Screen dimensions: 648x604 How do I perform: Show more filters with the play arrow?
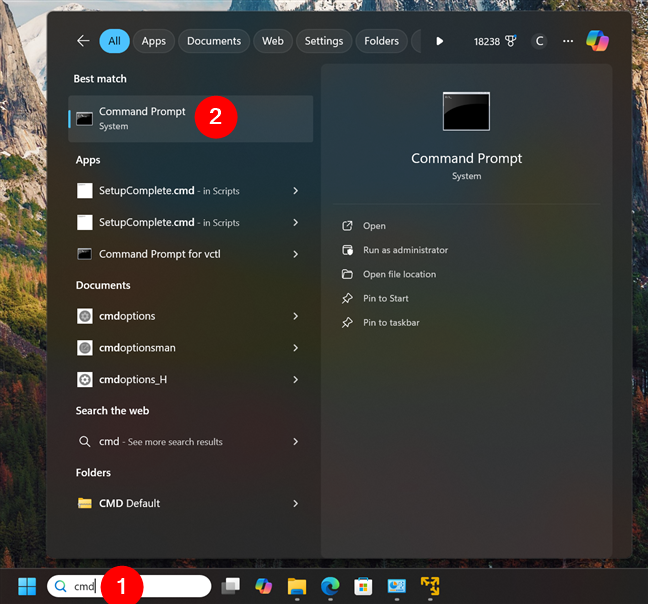(440, 41)
